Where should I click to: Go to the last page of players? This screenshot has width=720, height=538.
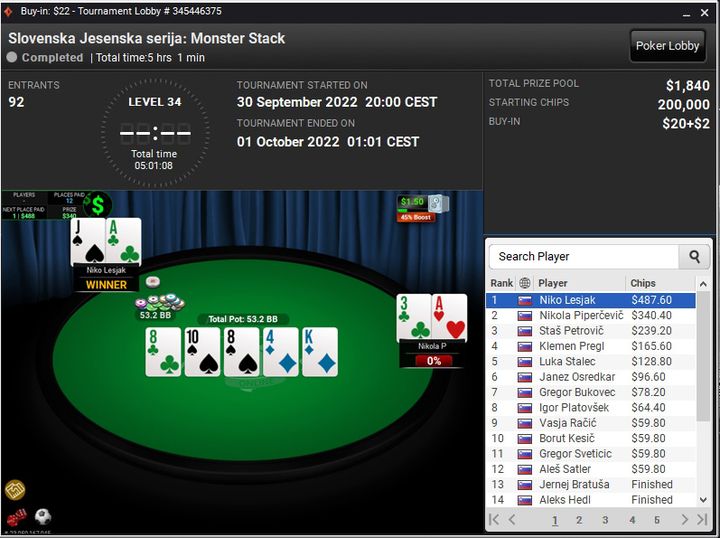pos(702,520)
